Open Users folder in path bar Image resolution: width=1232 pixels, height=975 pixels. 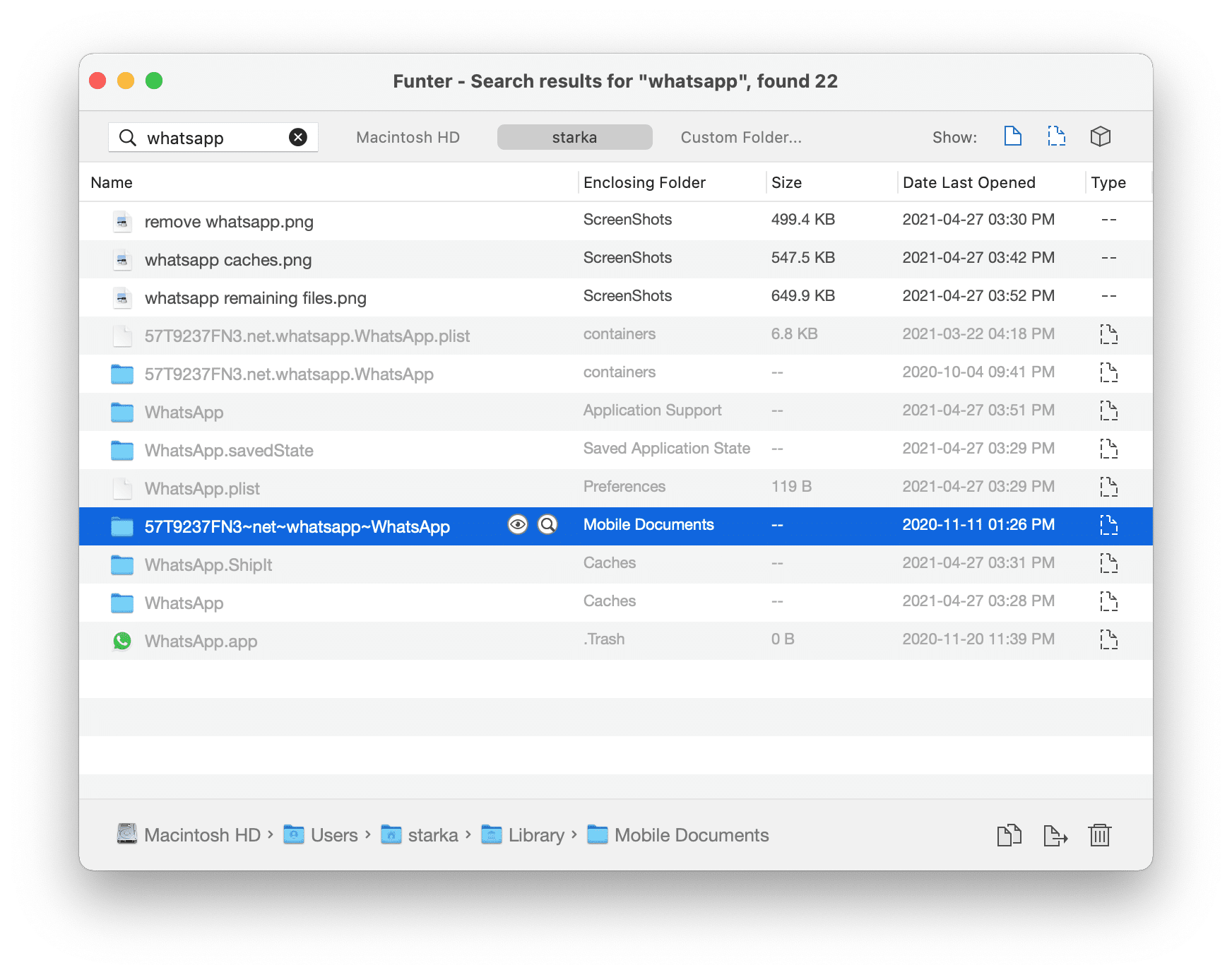321,835
